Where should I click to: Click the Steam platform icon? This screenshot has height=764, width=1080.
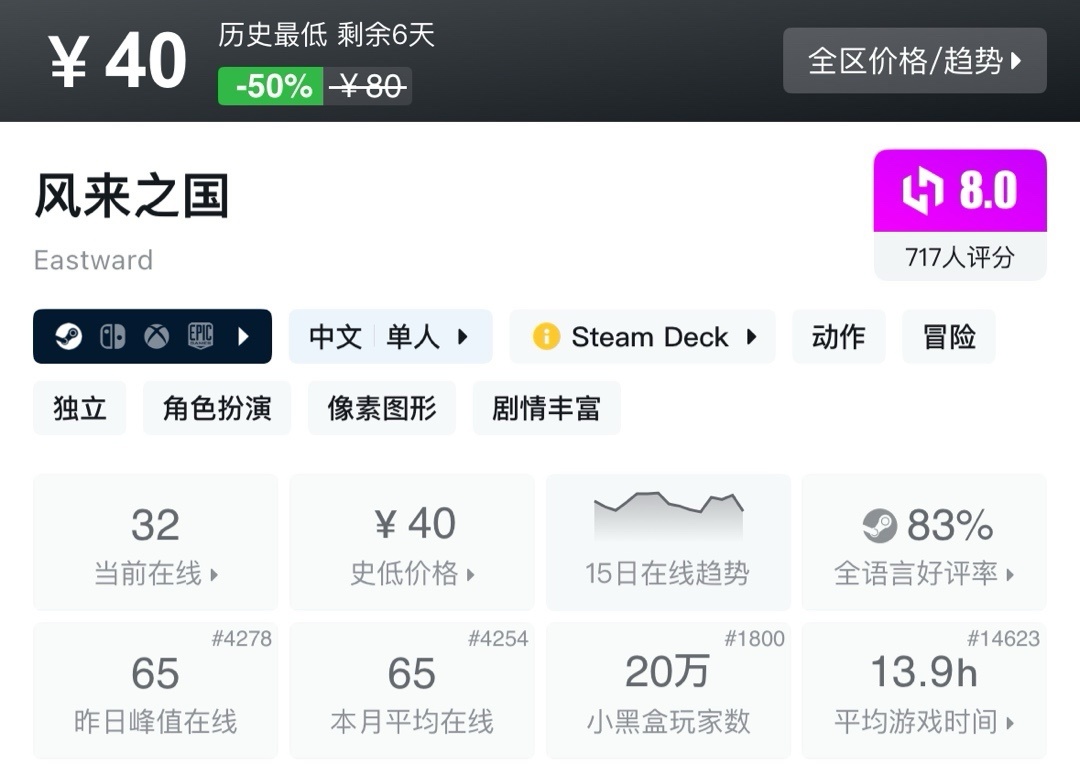tap(68, 337)
